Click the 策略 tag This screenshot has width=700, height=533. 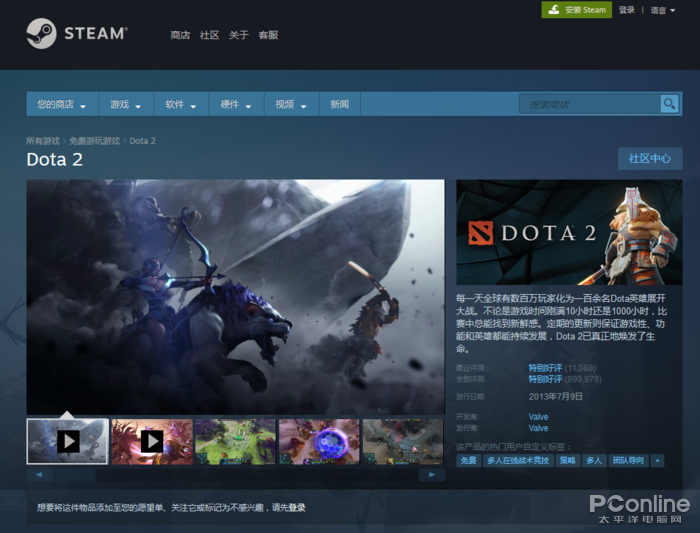click(567, 461)
